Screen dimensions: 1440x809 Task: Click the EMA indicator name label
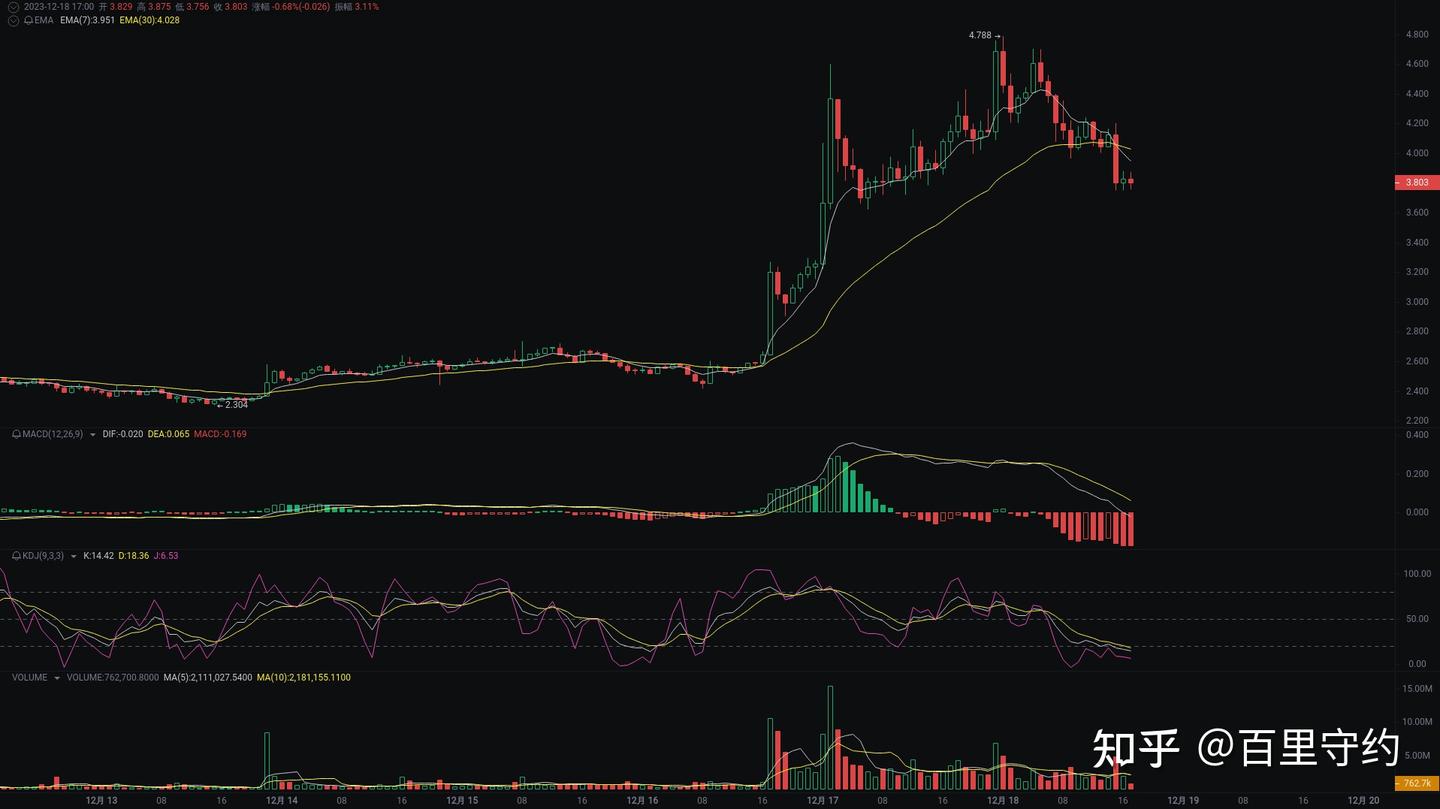tap(44, 20)
